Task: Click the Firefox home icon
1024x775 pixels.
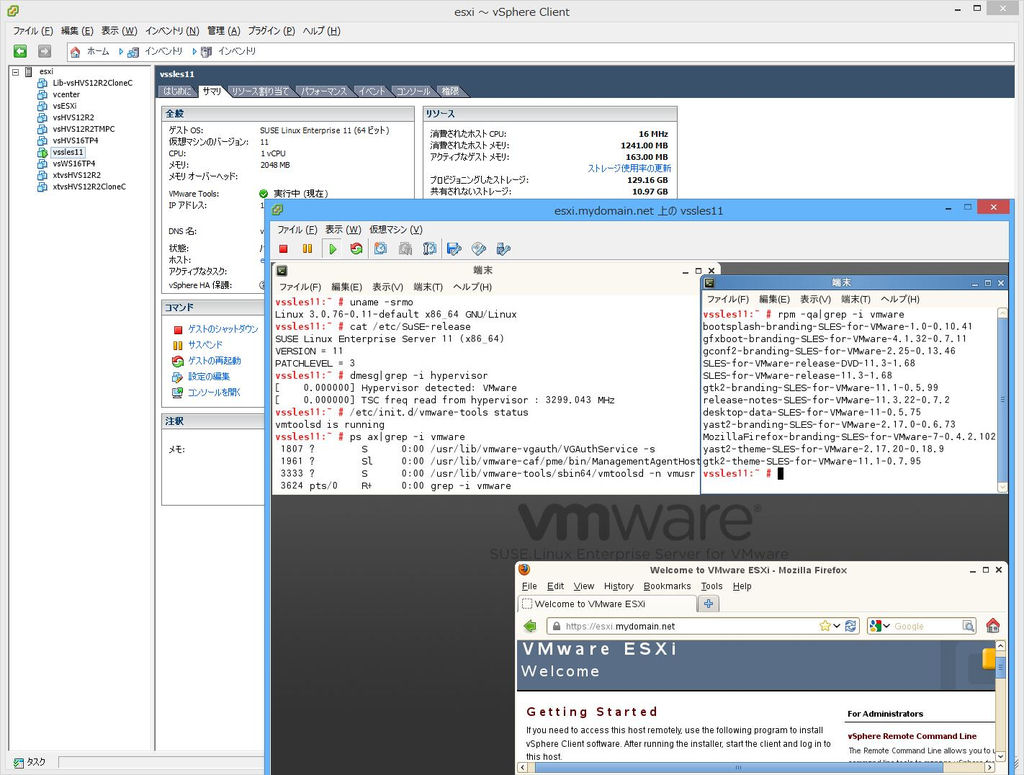Action: [x=993, y=625]
